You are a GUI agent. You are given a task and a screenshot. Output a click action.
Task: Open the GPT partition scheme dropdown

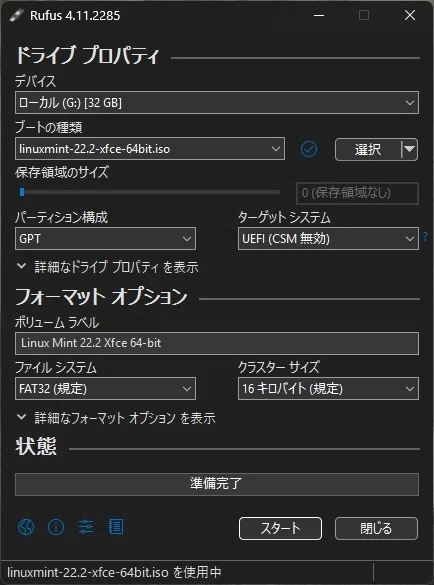[x=105, y=239]
